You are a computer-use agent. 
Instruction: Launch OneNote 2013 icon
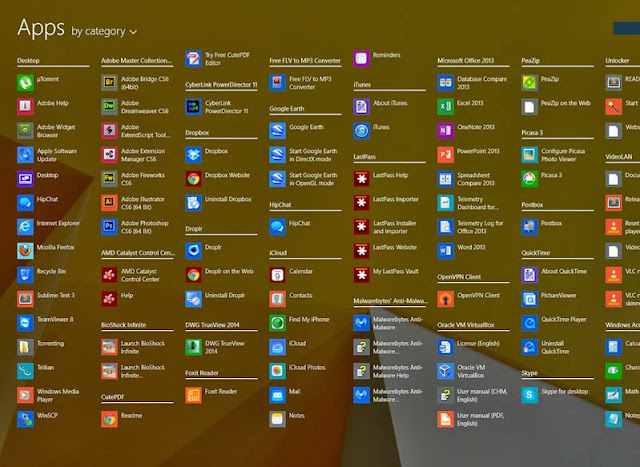[x=446, y=131]
